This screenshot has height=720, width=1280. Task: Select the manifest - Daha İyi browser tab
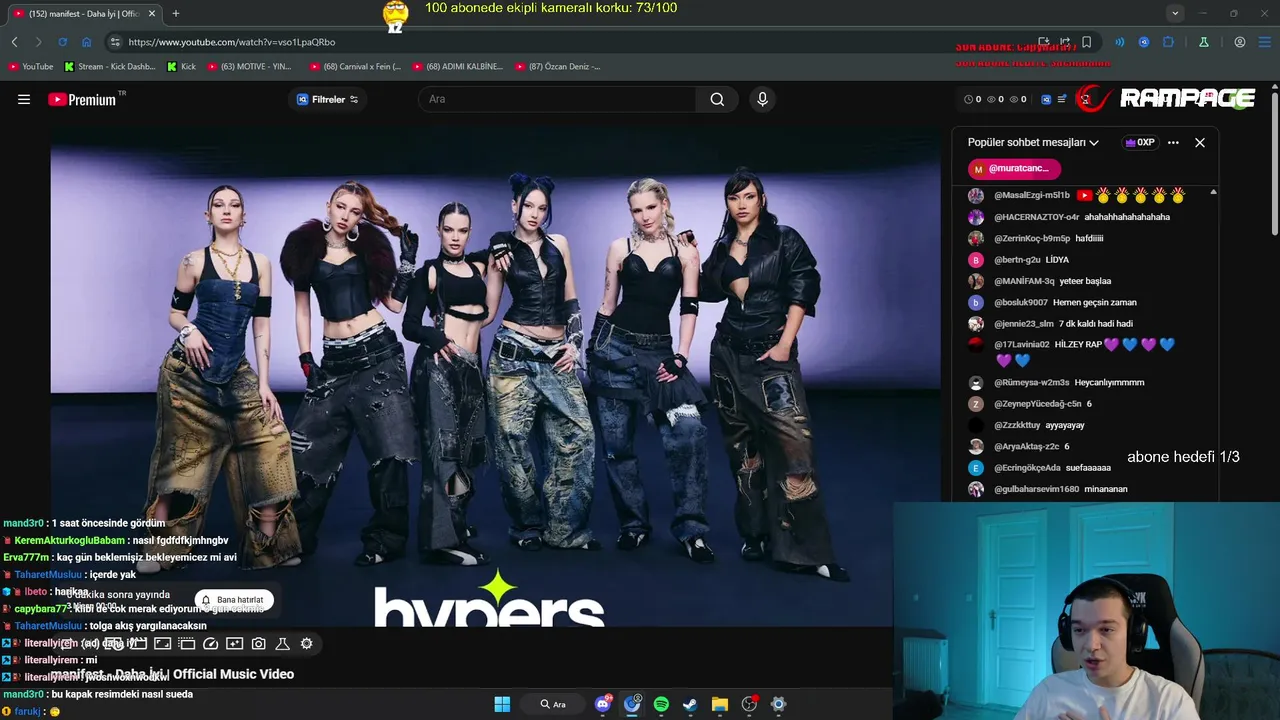(84, 13)
